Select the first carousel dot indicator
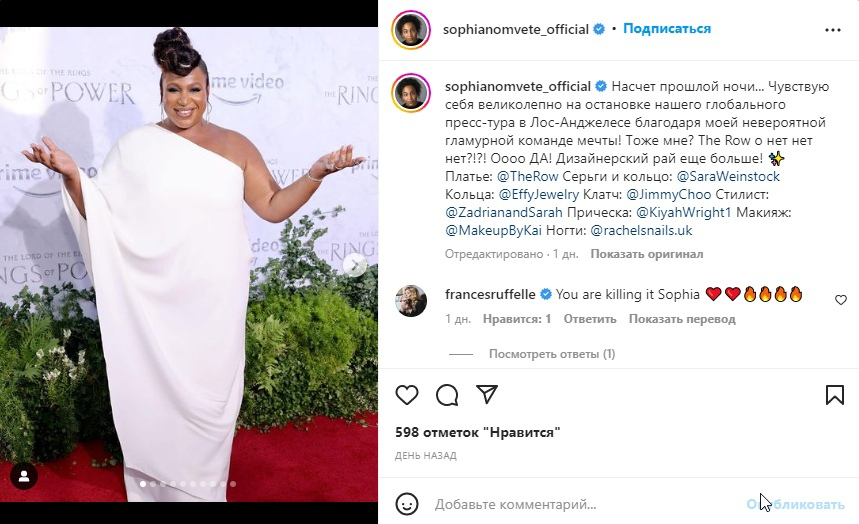 (143, 484)
